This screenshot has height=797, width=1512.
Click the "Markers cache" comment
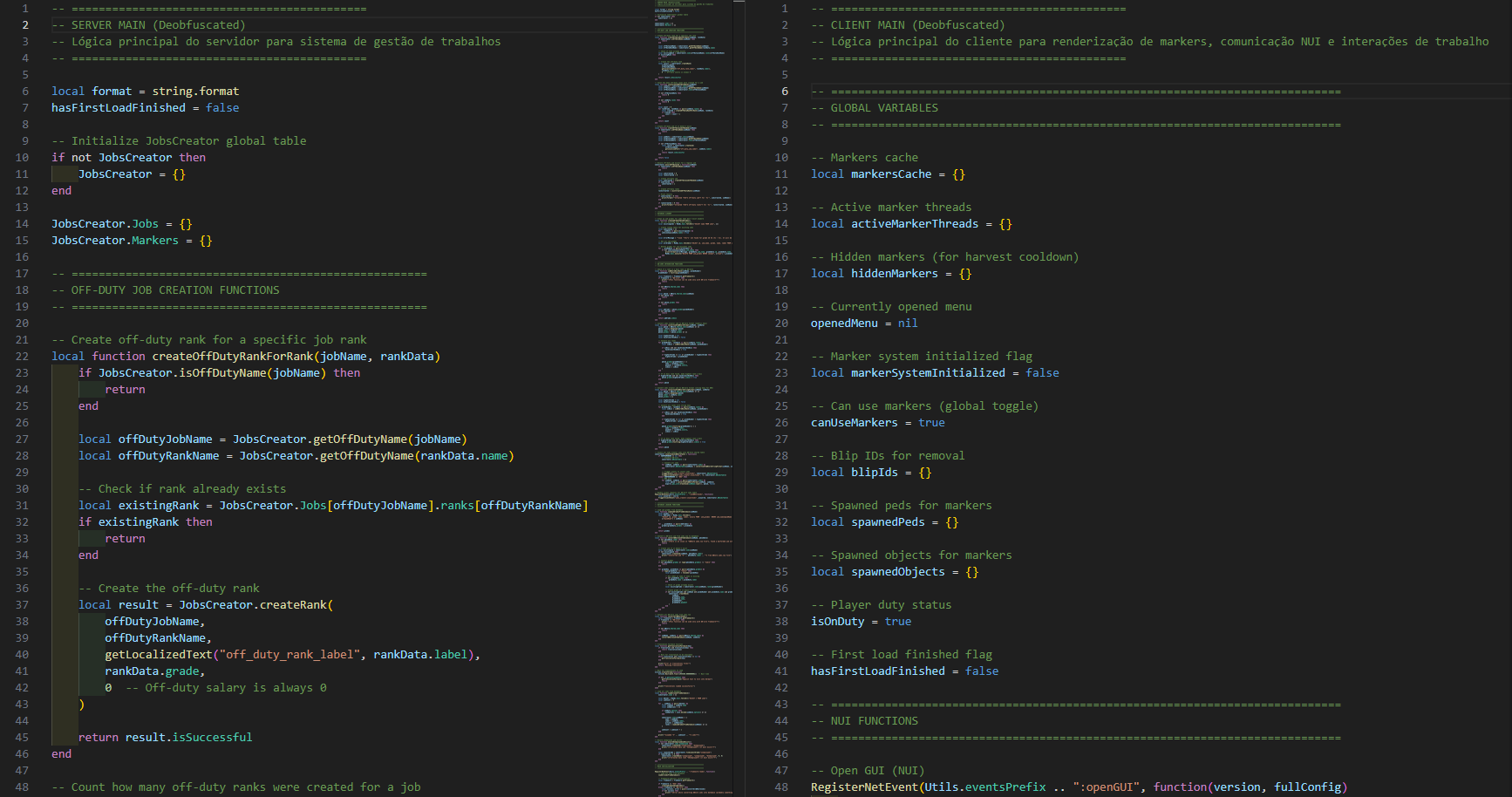point(864,158)
